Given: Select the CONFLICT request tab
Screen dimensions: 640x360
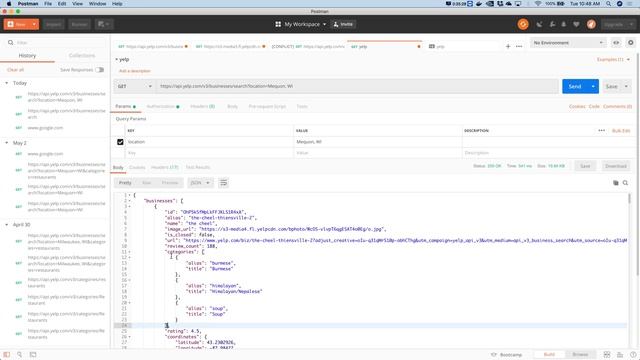Looking at the screenshot, I should pyautogui.click(x=308, y=47).
